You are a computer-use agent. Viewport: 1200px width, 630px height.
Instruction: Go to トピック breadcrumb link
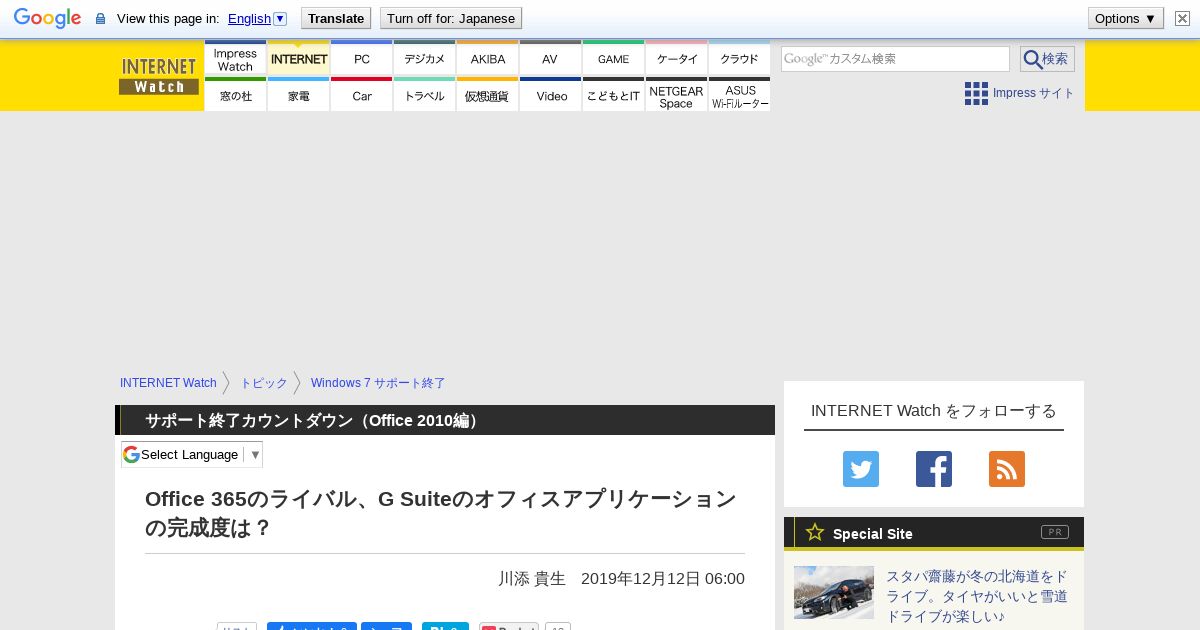264,383
